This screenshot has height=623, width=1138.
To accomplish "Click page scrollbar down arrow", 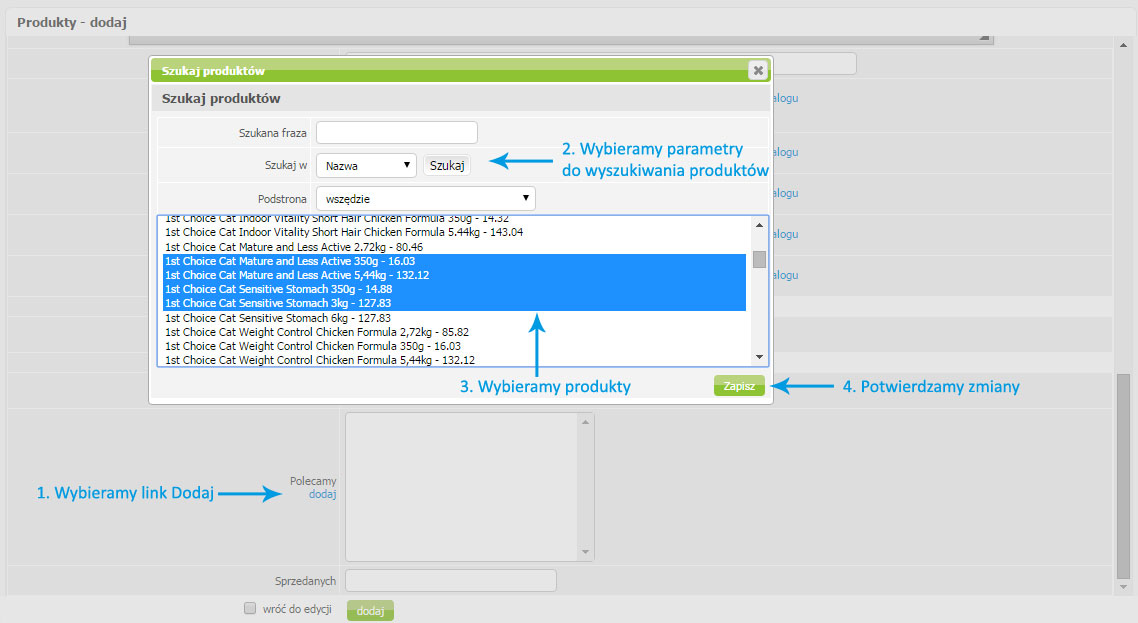I will tap(1123, 587).
